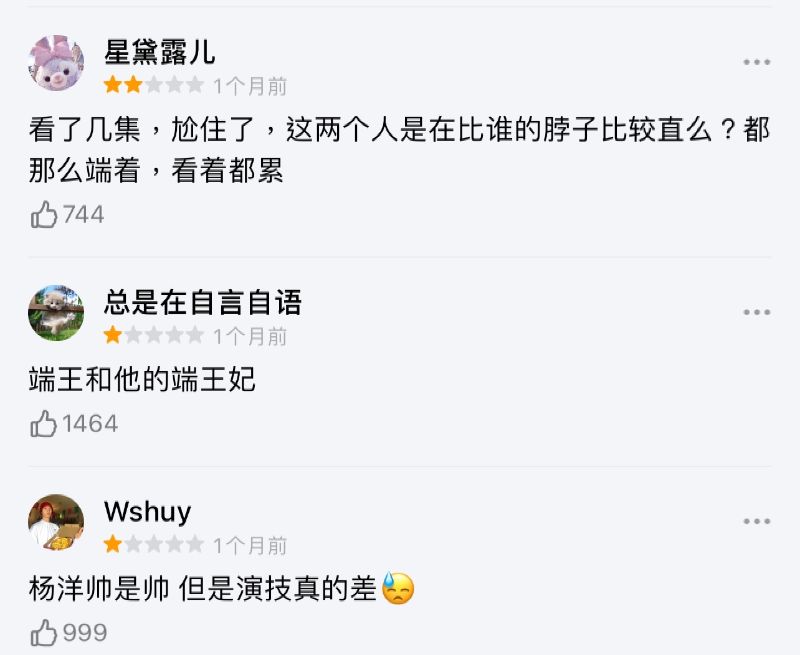Open the review text starting 看了几集
Screen dimensions: 800x655
coord(399,149)
